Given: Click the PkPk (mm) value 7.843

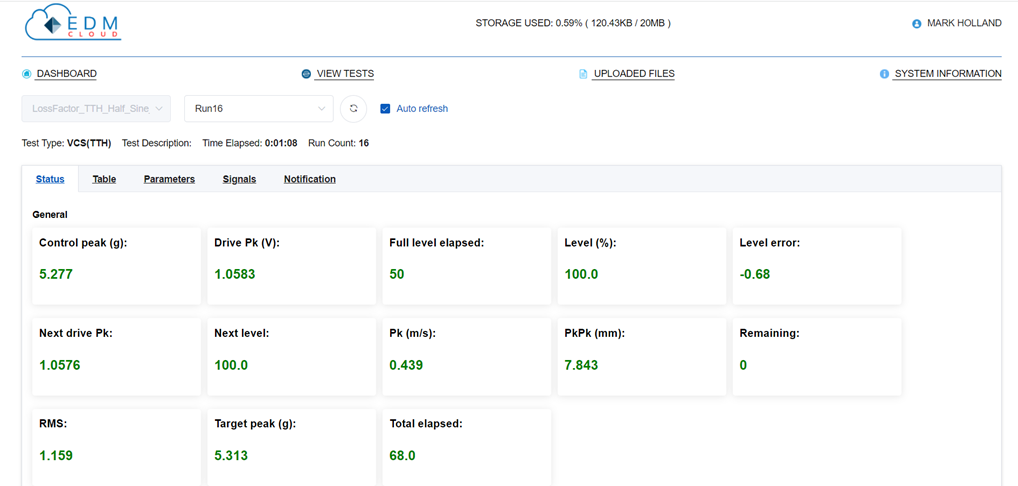Looking at the screenshot, I should 581,365.
